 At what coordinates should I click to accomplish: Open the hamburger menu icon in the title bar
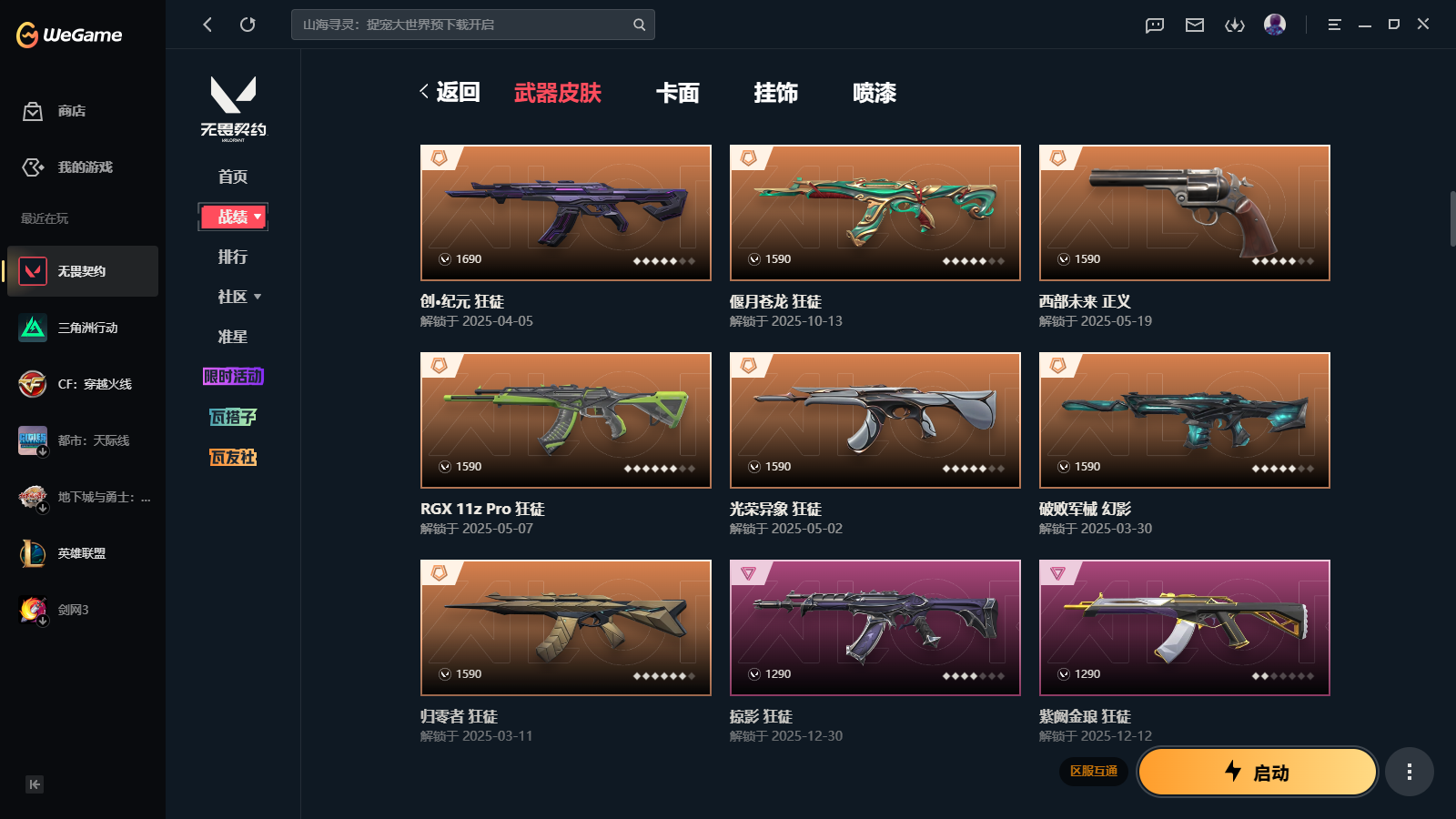(1334, 25)
